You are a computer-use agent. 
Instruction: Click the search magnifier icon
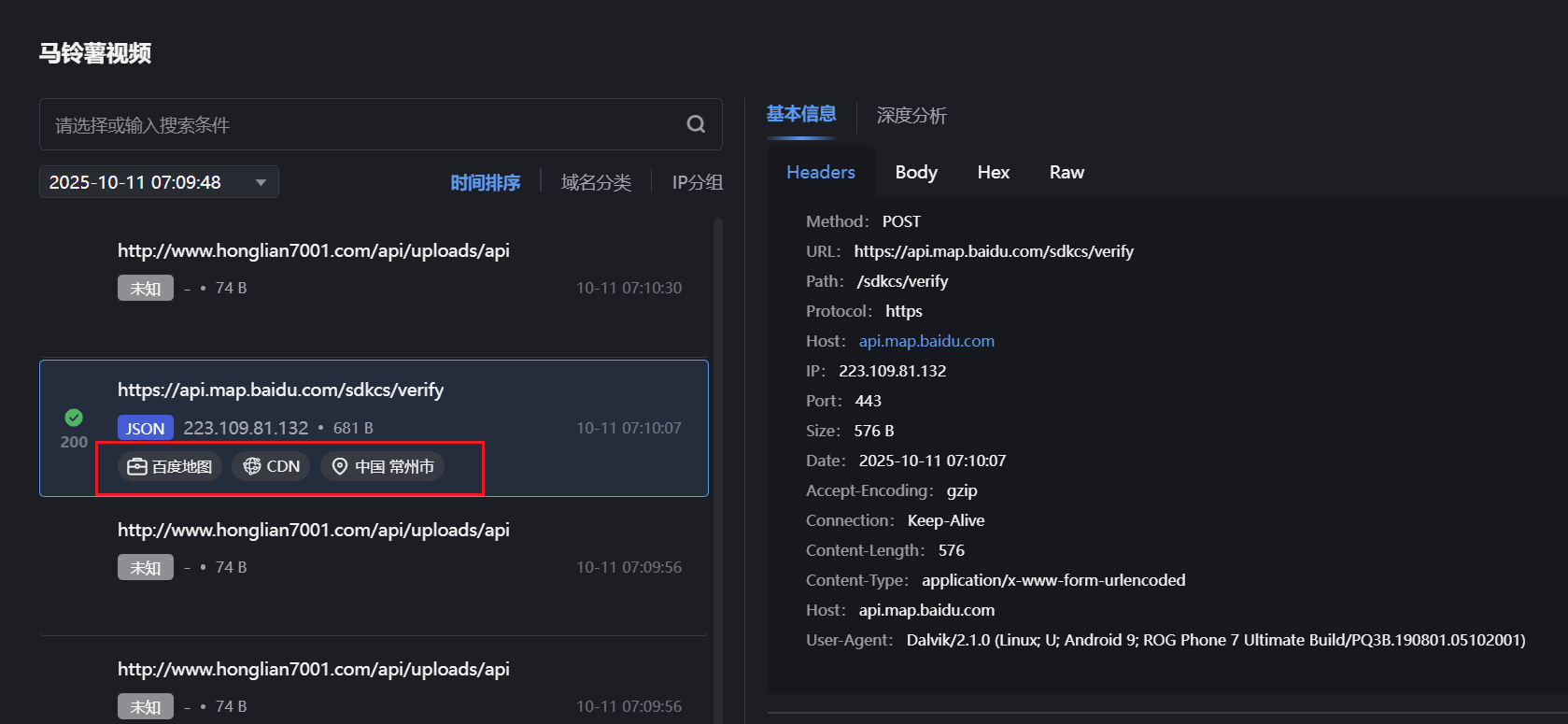pyautogui.click(x=696, y=124)
